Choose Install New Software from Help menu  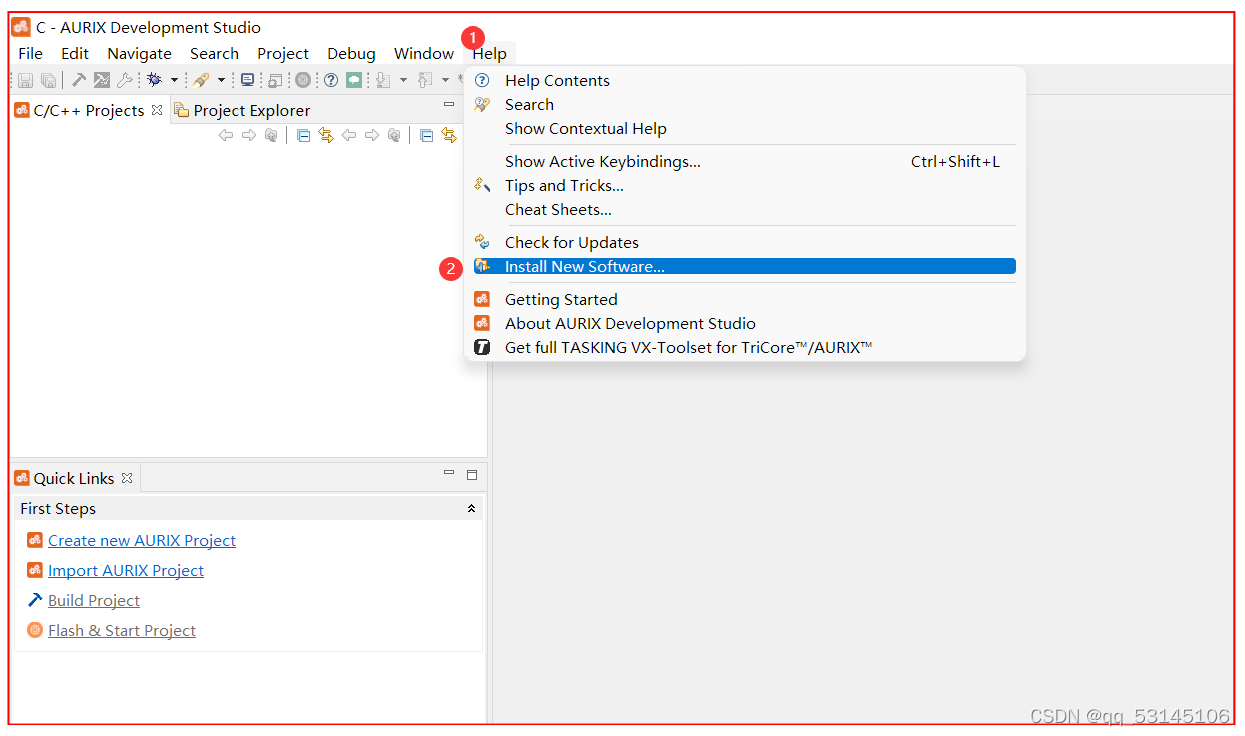point(745,266)
